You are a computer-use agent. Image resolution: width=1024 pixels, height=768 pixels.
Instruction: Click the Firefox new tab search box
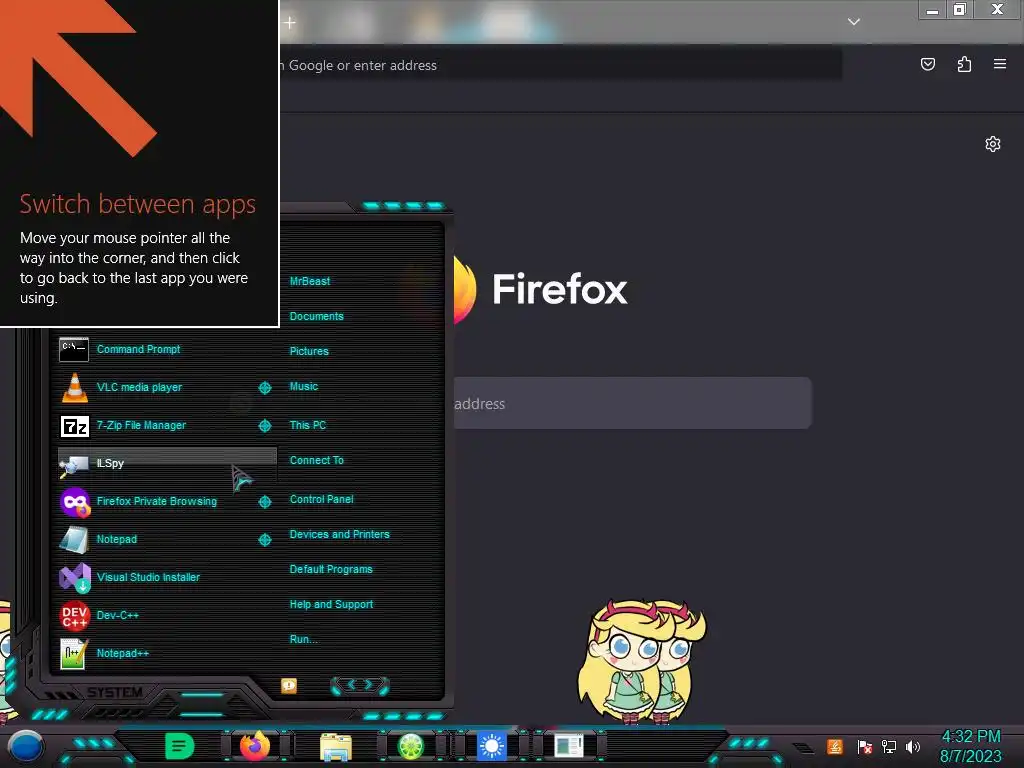coord(633,404)
